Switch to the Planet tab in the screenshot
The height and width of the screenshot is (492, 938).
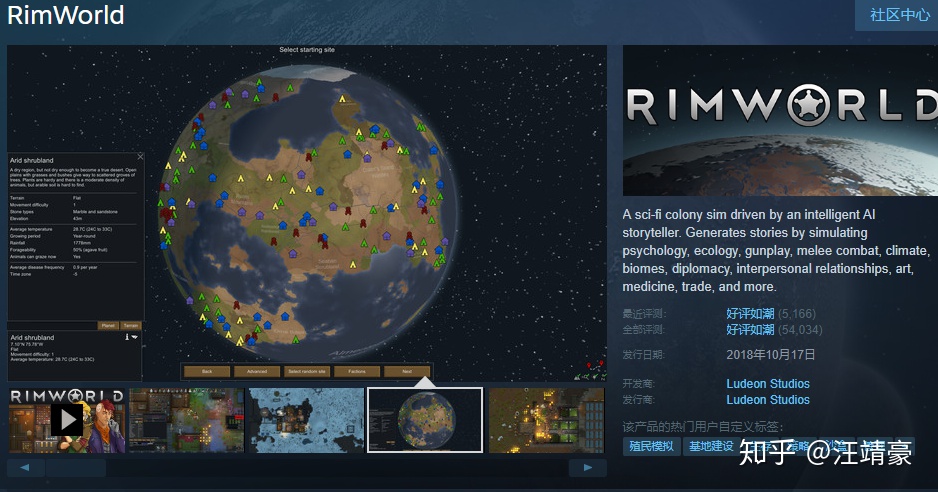click(x=108, y=326)
